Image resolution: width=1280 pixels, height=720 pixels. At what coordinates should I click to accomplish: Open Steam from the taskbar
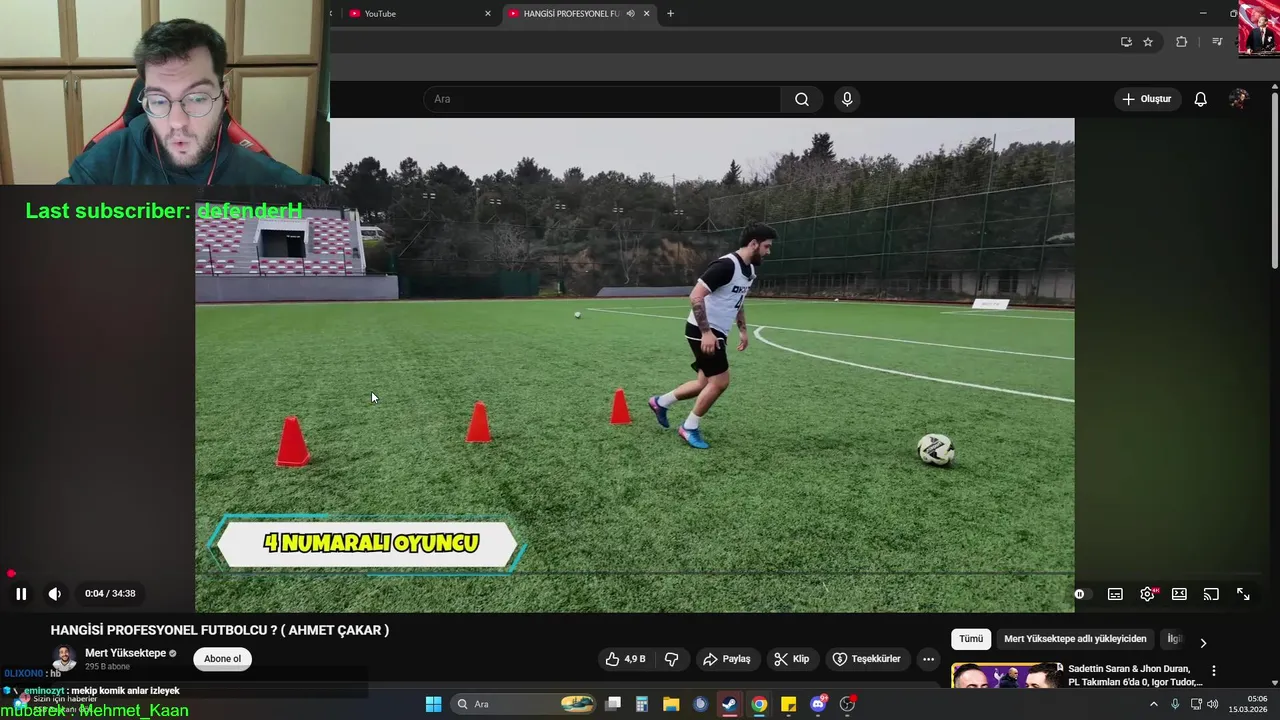click(730, 704)
